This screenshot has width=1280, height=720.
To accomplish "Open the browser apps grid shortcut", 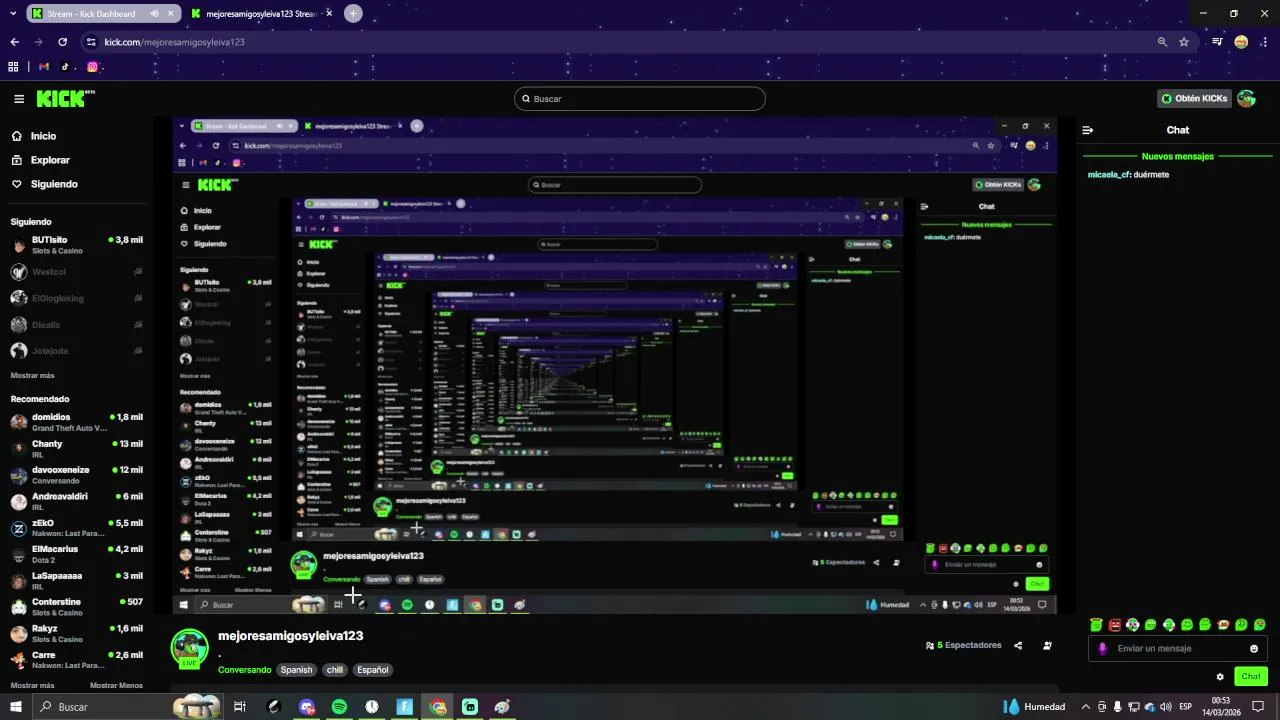I will pos(13,67).
